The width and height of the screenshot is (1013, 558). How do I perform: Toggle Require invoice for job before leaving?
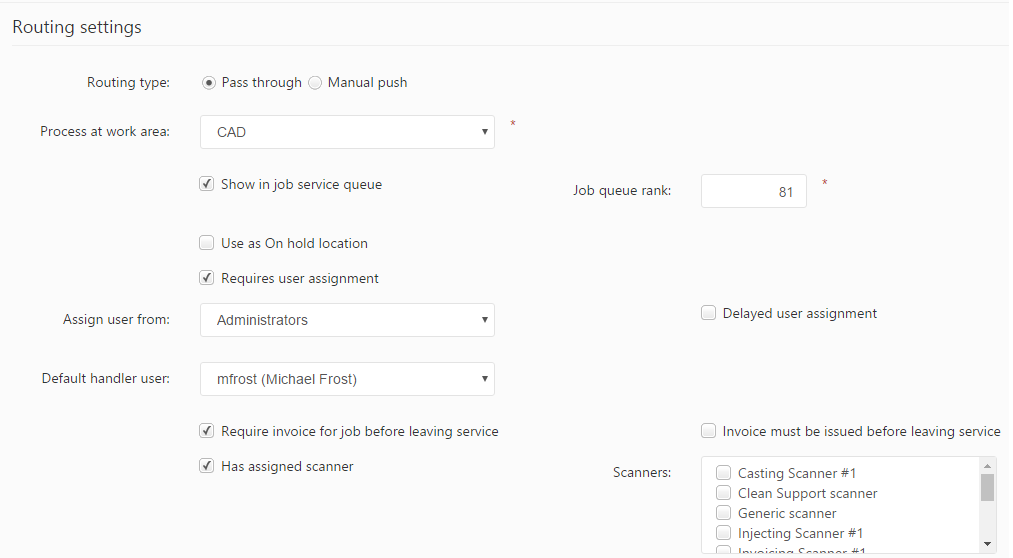(207, 432)
